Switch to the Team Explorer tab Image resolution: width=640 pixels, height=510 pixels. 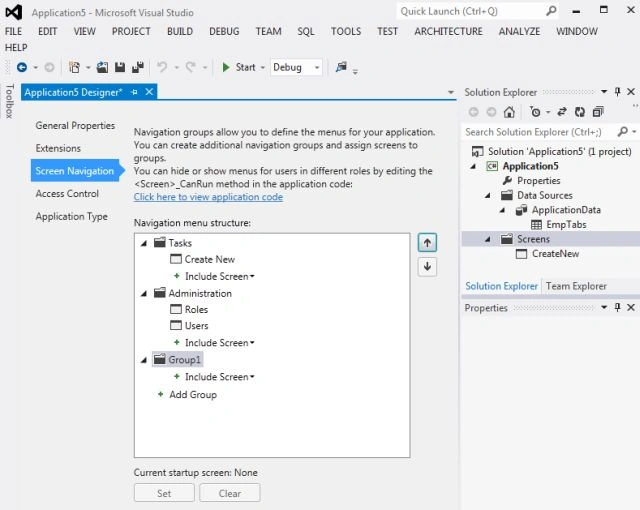click(x=576, y=286)
